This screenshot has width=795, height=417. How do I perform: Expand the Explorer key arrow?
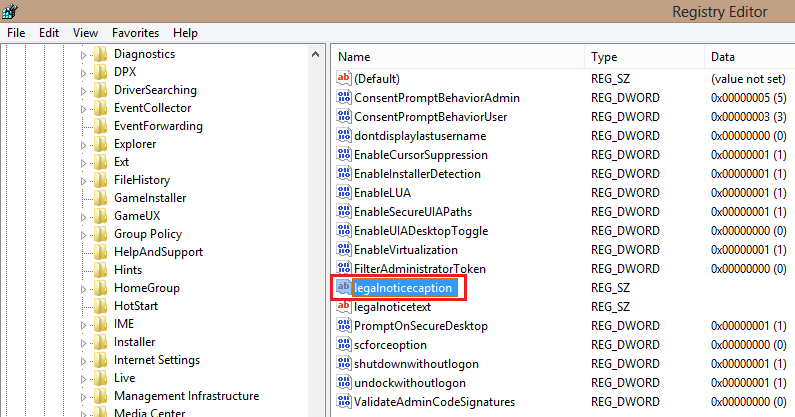coord(84,144)
